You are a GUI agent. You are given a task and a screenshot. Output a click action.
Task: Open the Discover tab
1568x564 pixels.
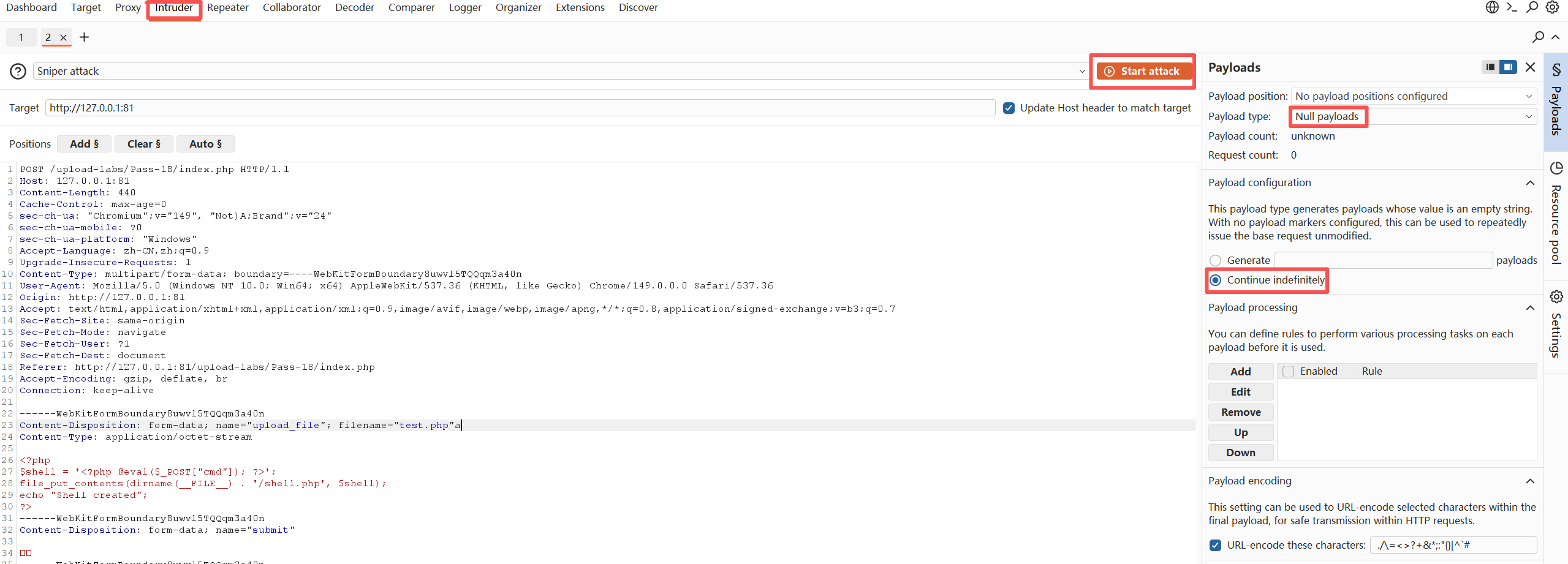tap(638, 7)
